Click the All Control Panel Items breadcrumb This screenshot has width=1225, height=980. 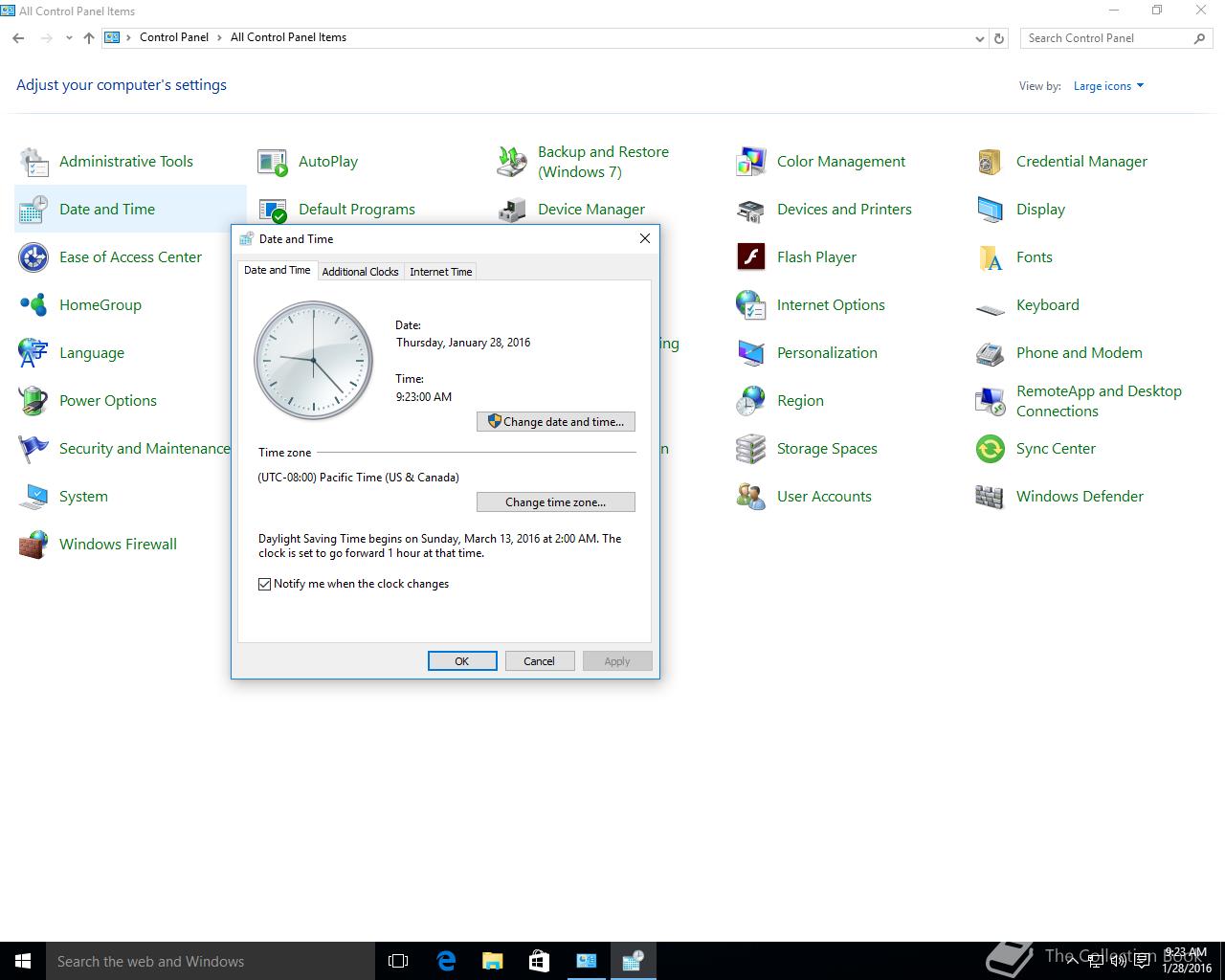click(288, 37)
